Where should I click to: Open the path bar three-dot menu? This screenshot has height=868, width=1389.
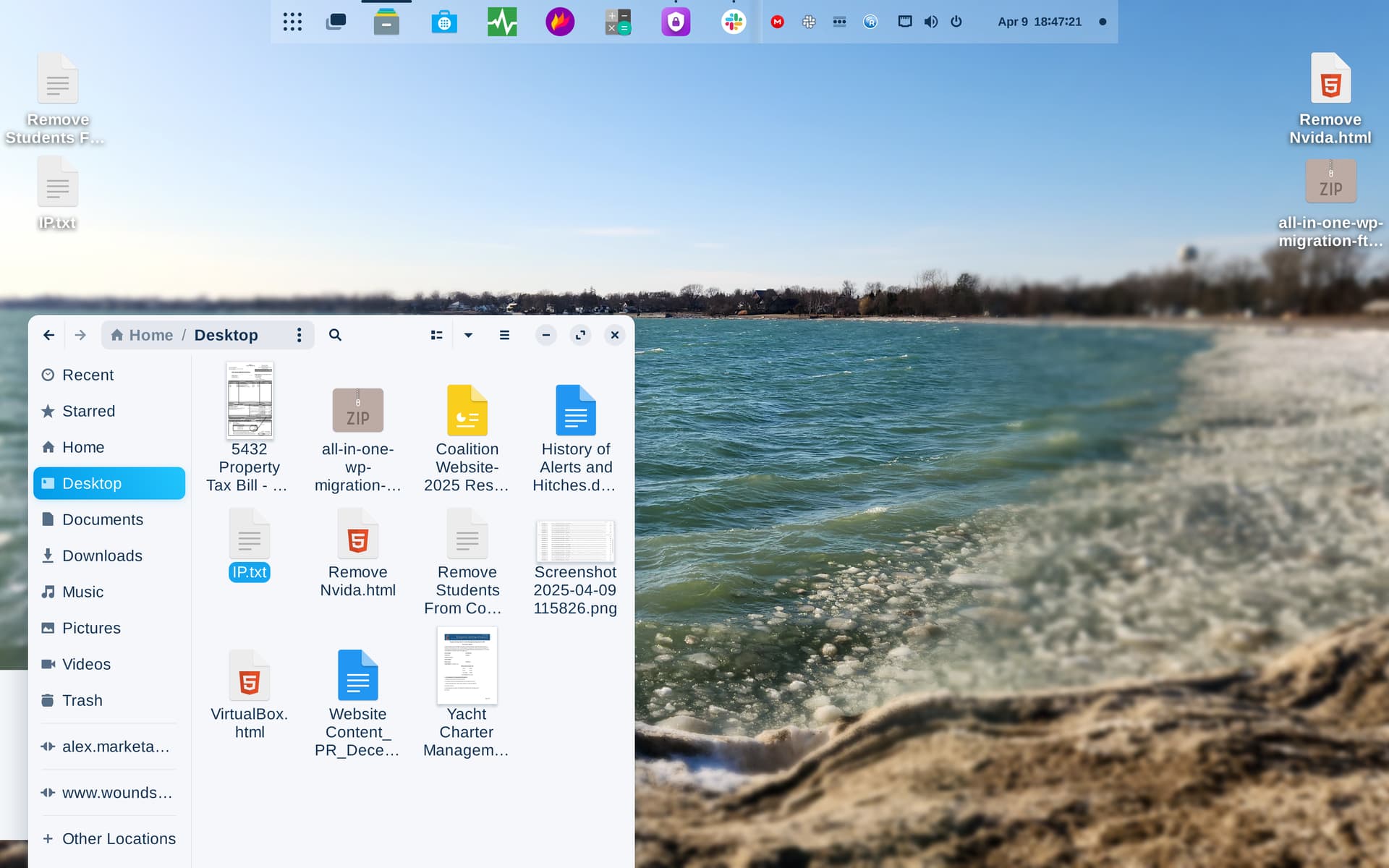(x=299, y=335)
